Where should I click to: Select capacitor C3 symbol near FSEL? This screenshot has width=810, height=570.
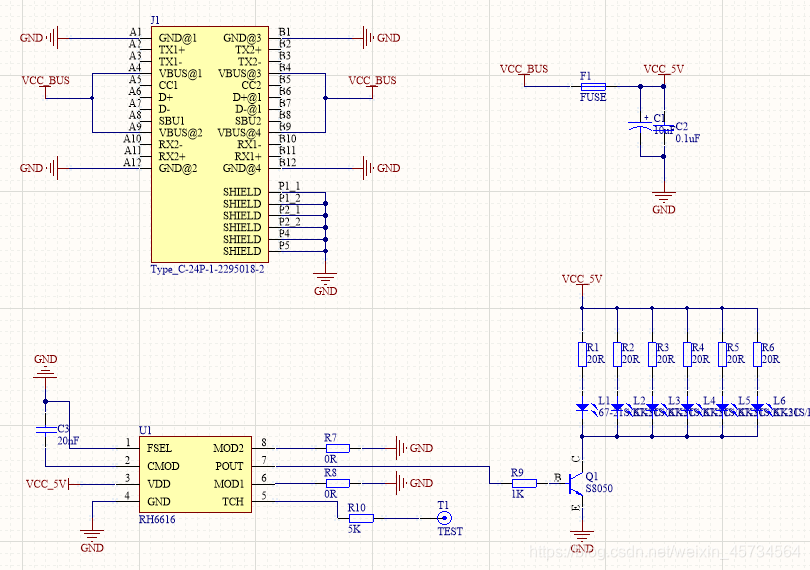pos(45,429)
